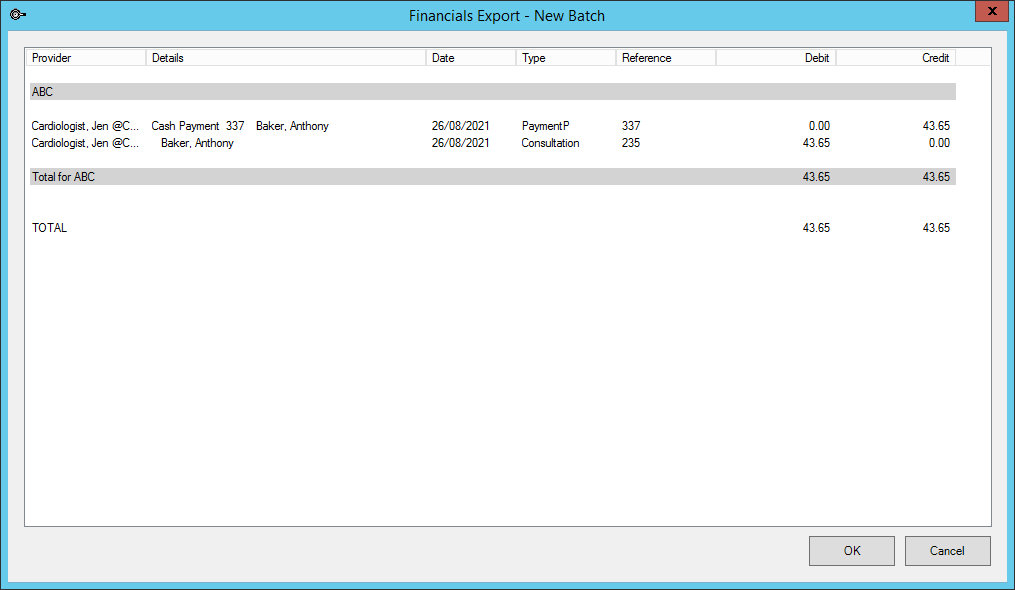Click credit amount in the TOTAL row
The width and height of the screenshot is (1015, 590).
(936, 228)
